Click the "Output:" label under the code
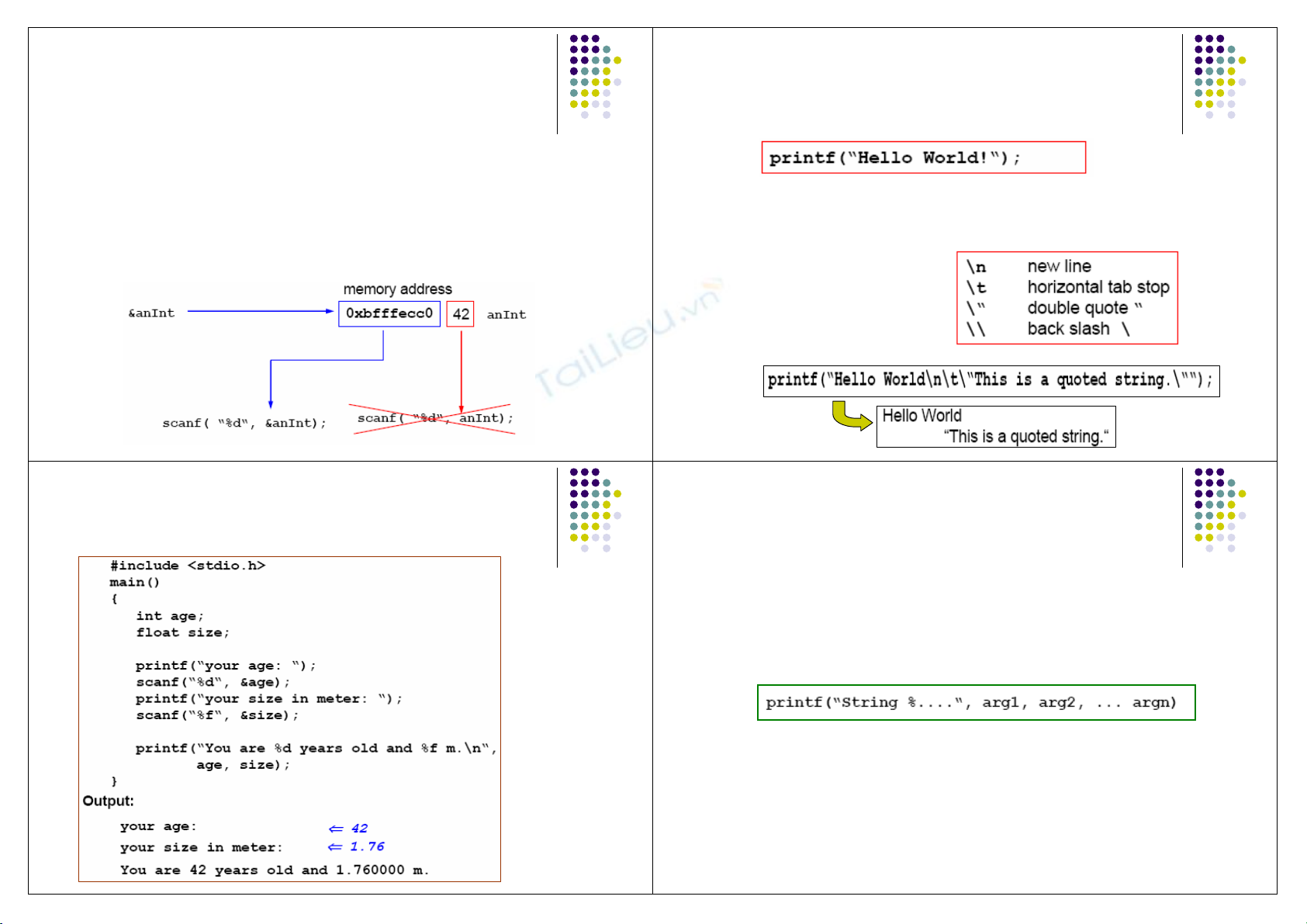 (109, 801)
